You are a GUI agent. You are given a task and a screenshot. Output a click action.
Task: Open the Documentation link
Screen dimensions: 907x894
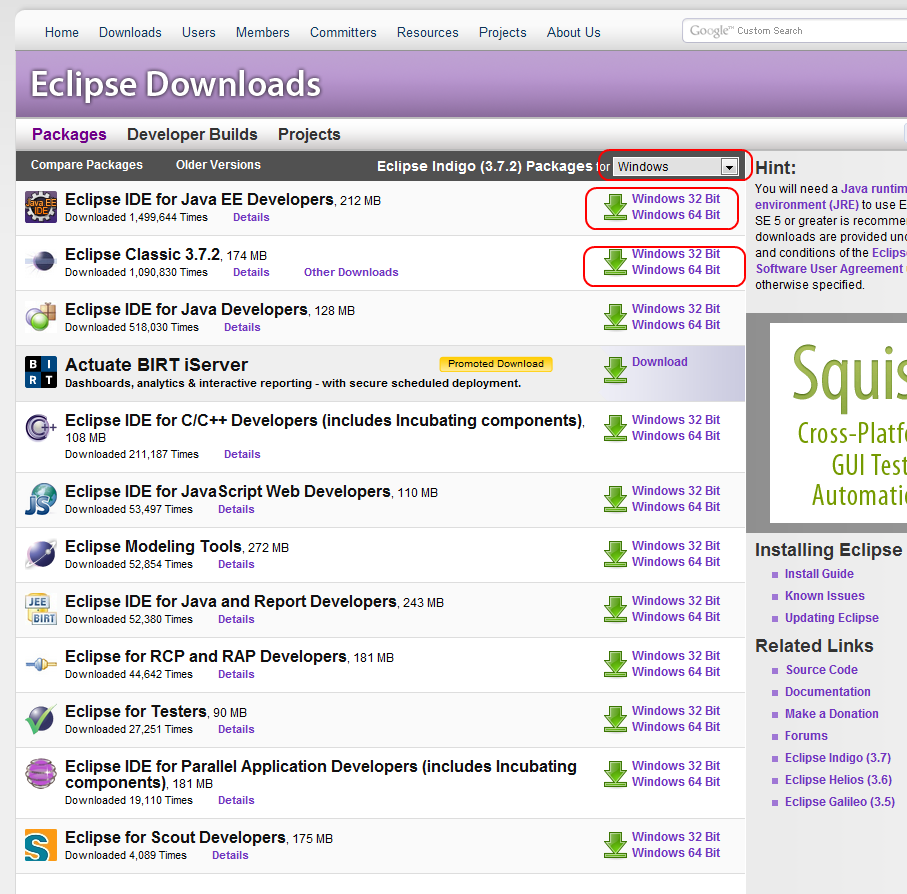tap(827, 692)
